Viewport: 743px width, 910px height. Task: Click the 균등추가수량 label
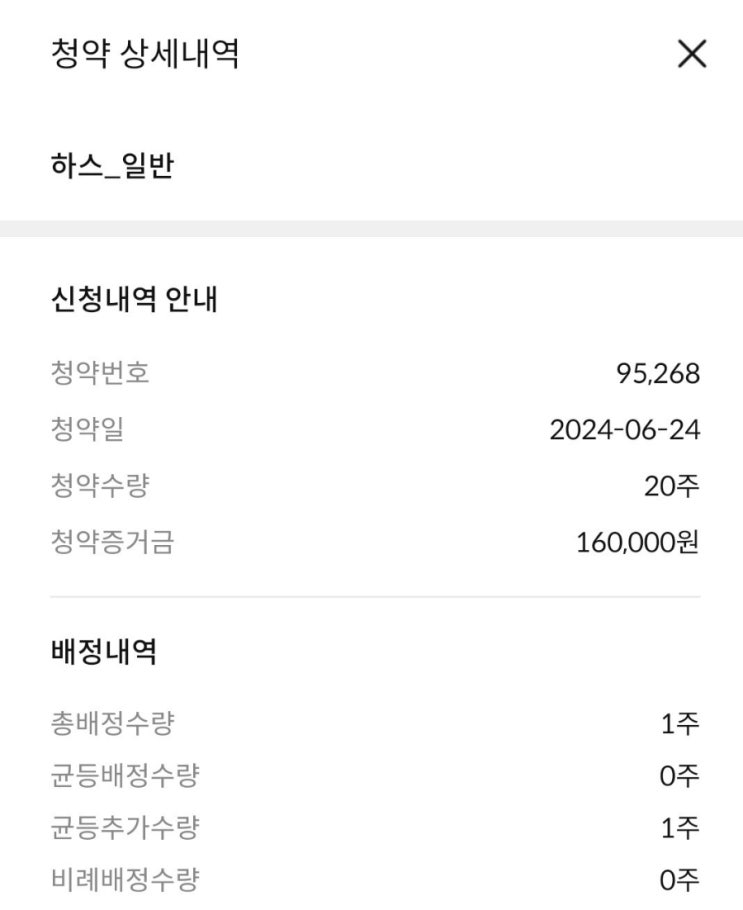pyautogui.click(x=125, y=827)
